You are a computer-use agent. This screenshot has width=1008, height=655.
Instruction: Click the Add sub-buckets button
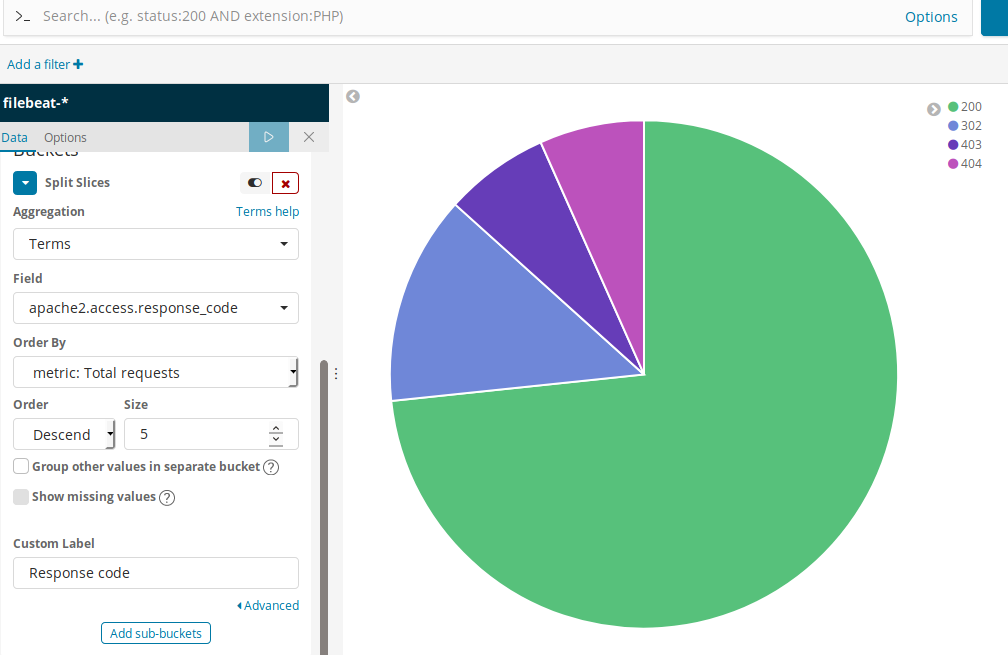click(x=156, y=633)
